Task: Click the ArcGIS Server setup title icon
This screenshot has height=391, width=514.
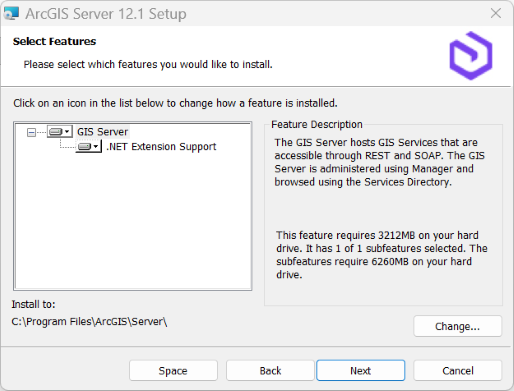Action: pos(11,14)
